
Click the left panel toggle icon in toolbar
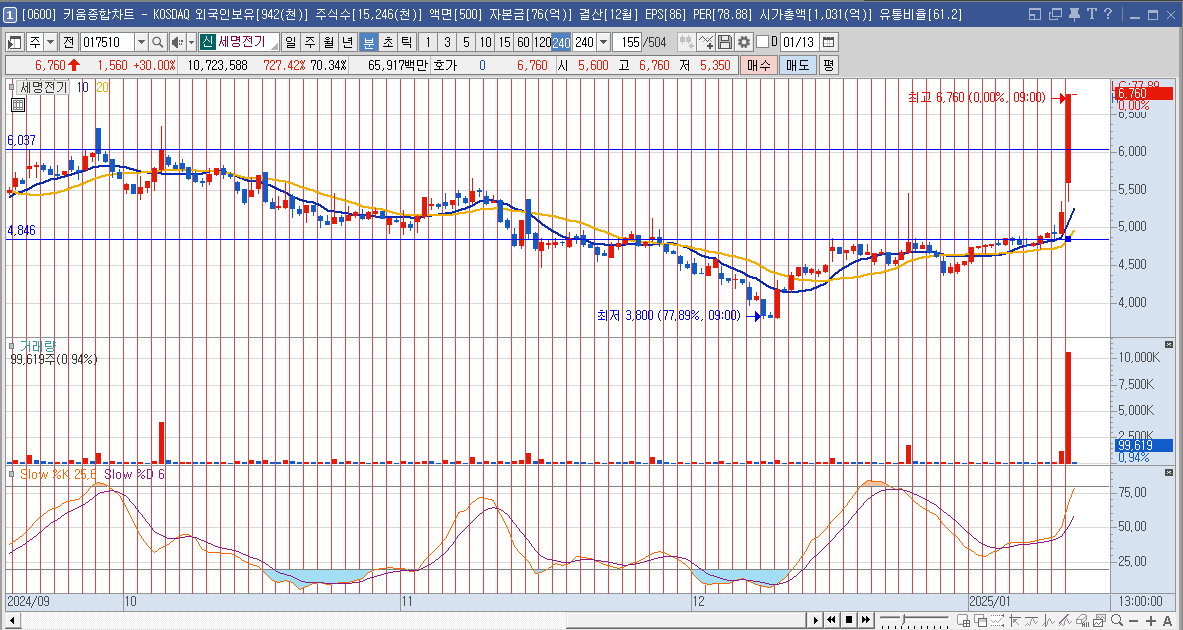(x=15, y=42)
